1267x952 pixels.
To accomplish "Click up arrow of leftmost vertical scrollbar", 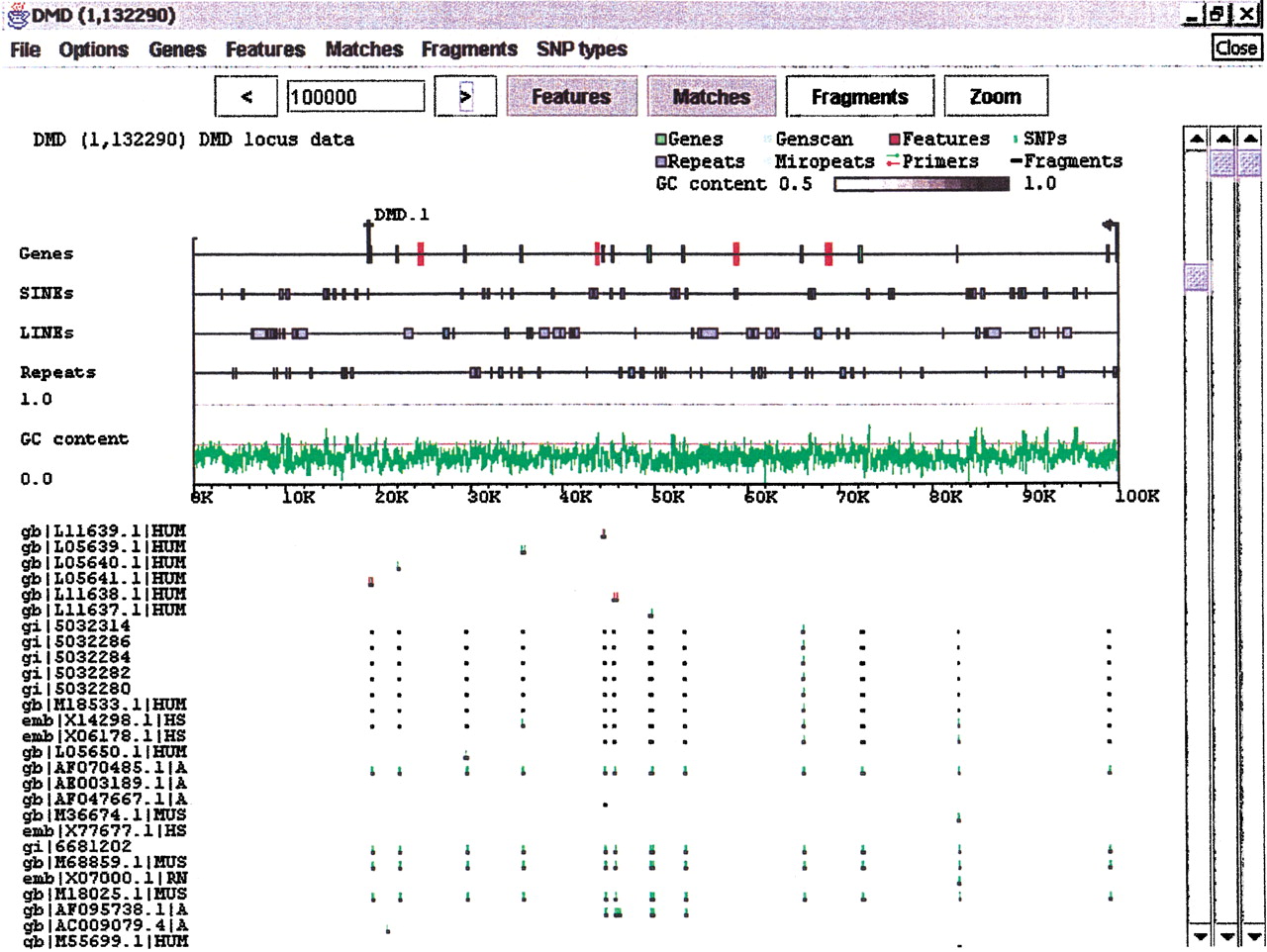I will [x=1197, y=140].
